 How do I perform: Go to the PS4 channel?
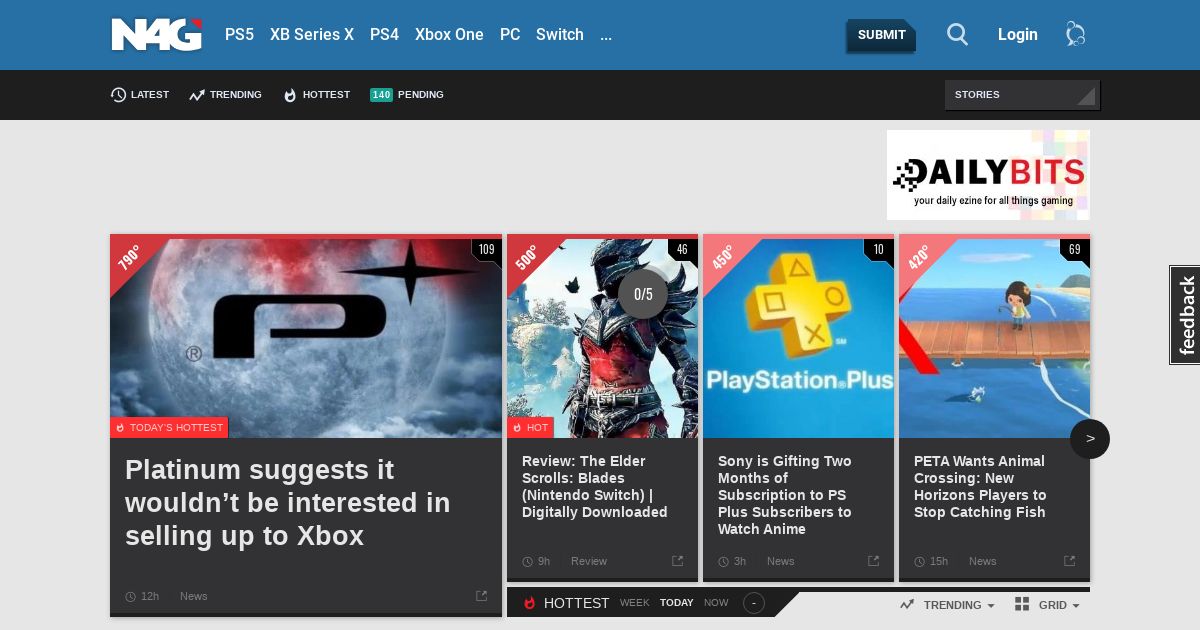[384, 34]
